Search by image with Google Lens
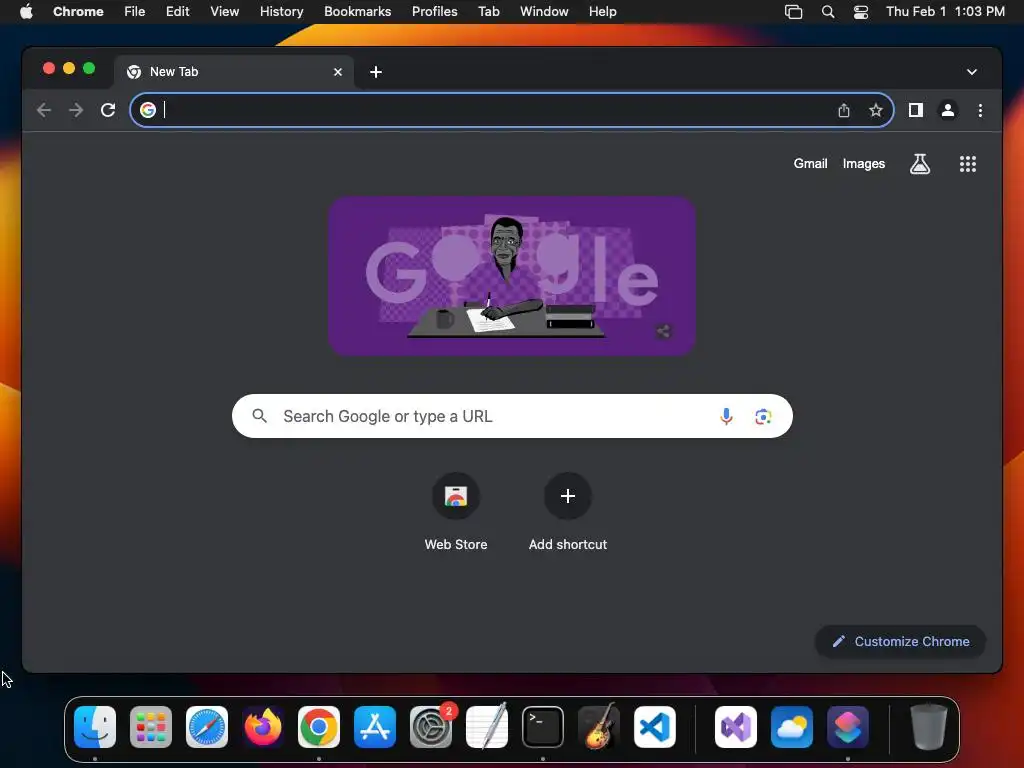The width and height of the screenshot is (1024, 768). click(x=763, y=416)
